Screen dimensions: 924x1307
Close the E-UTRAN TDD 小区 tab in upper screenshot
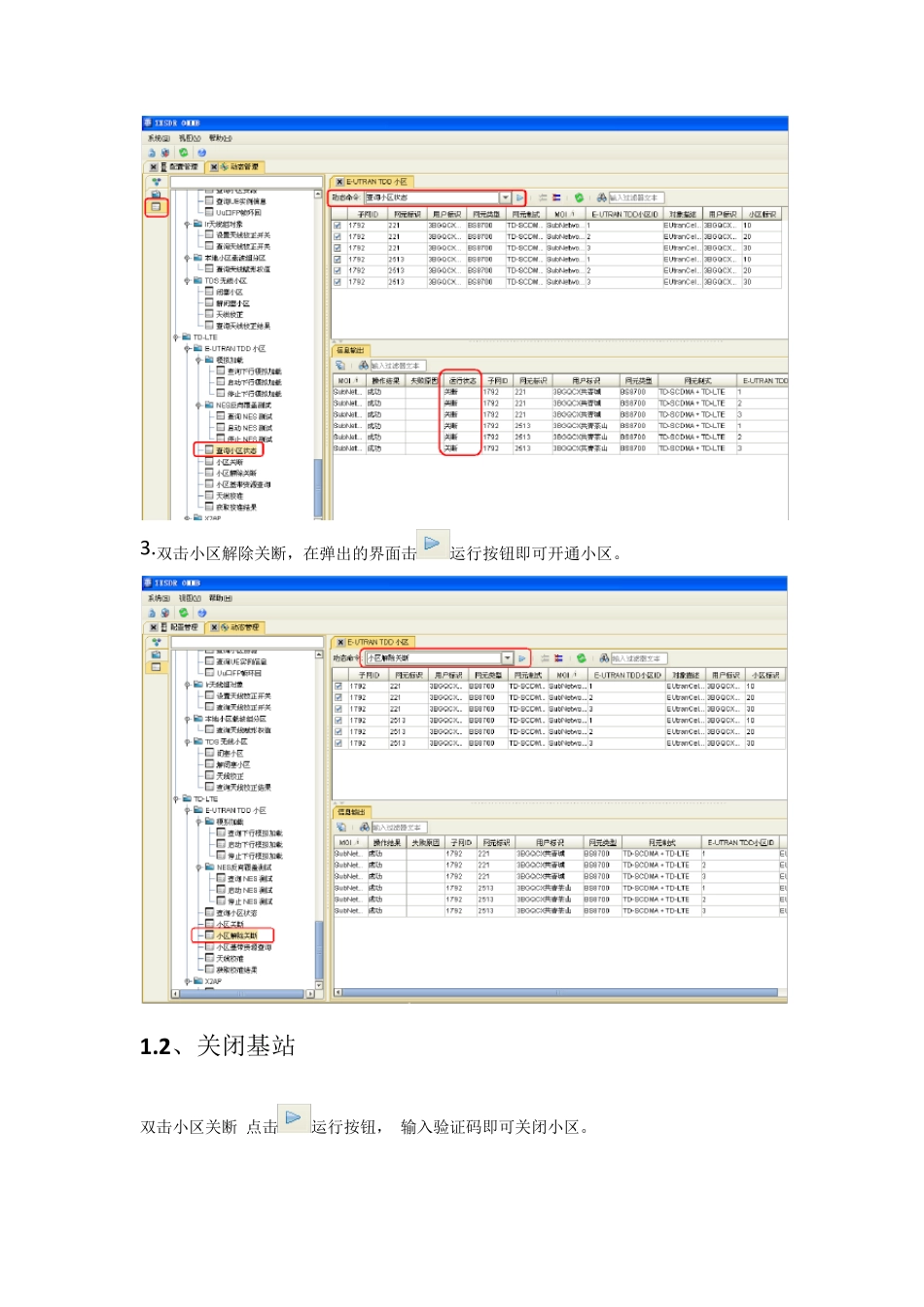(x=339, y=182)
